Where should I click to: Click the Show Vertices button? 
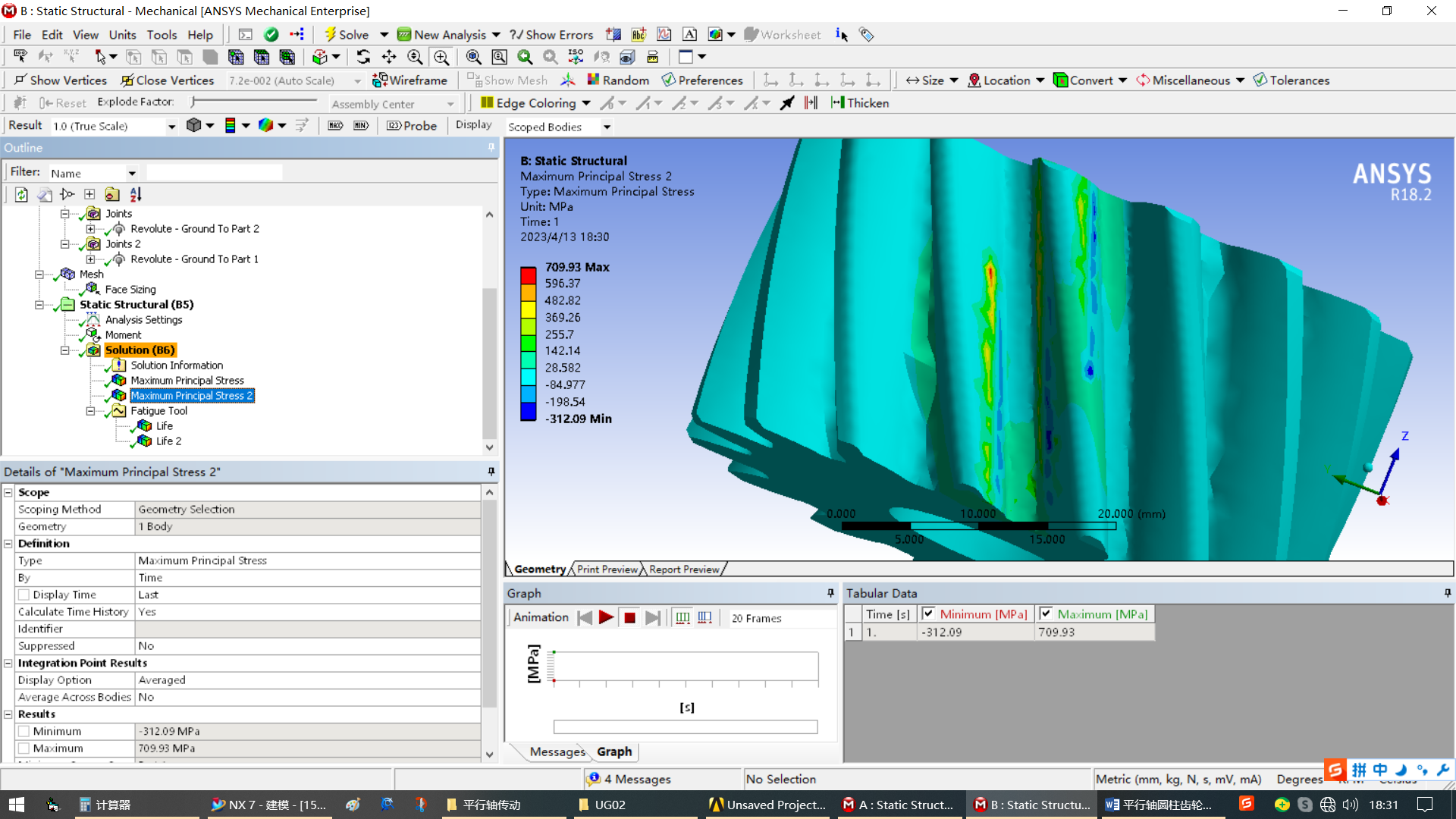click(x=60, y=80)
